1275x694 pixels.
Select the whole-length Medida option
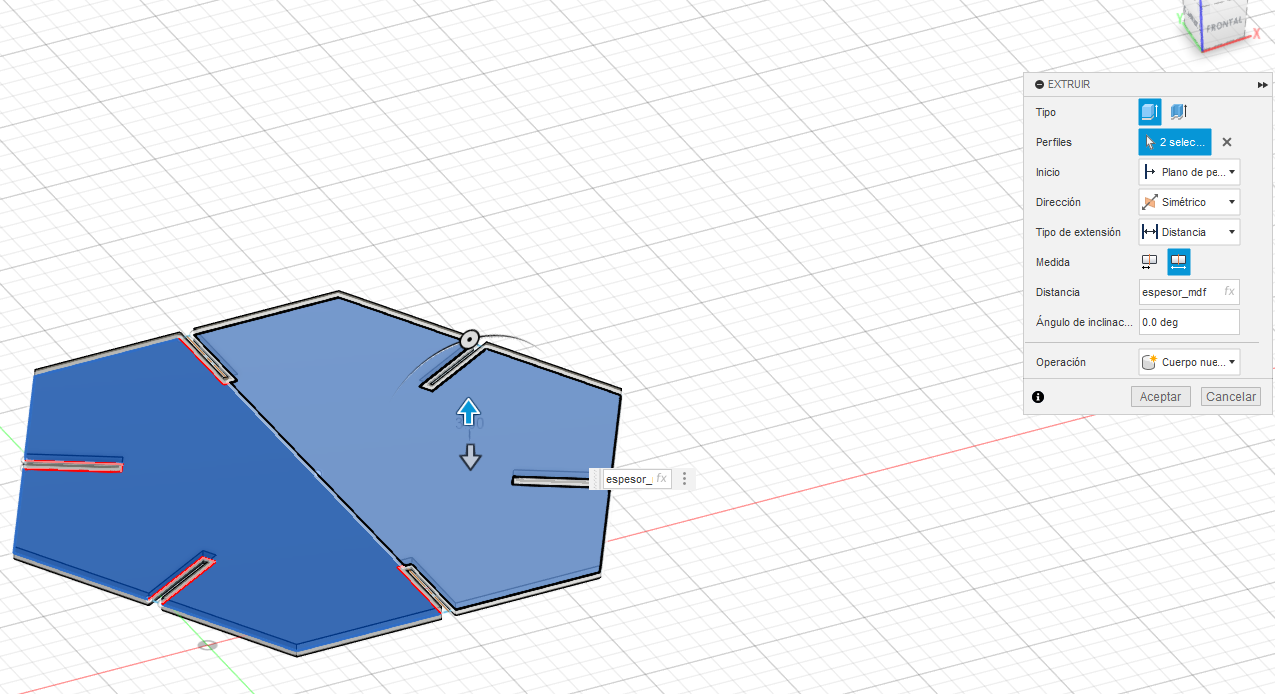pyautogui.click(x=1179, y=262)
